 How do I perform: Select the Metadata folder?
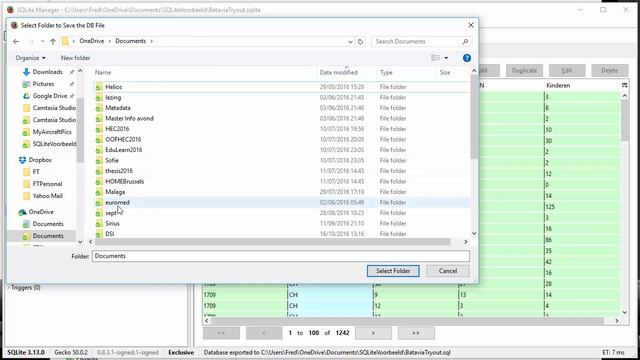pos(118,108)
